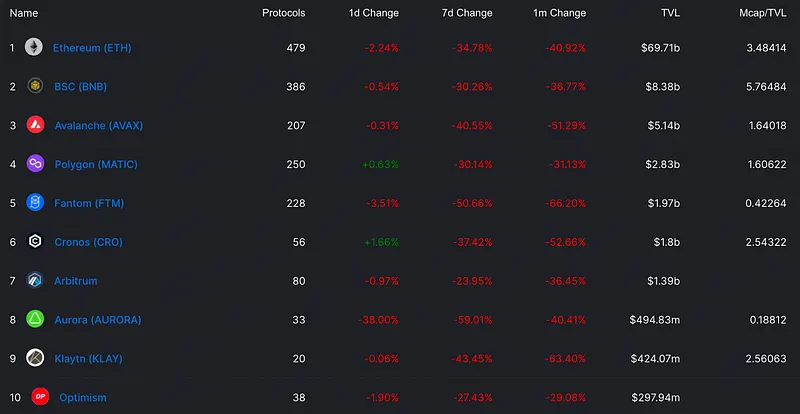Image resolution: width=800 pixels, height=414 pixels.
Task: Click the Klaytn logo icon
Action: (34, 358)
